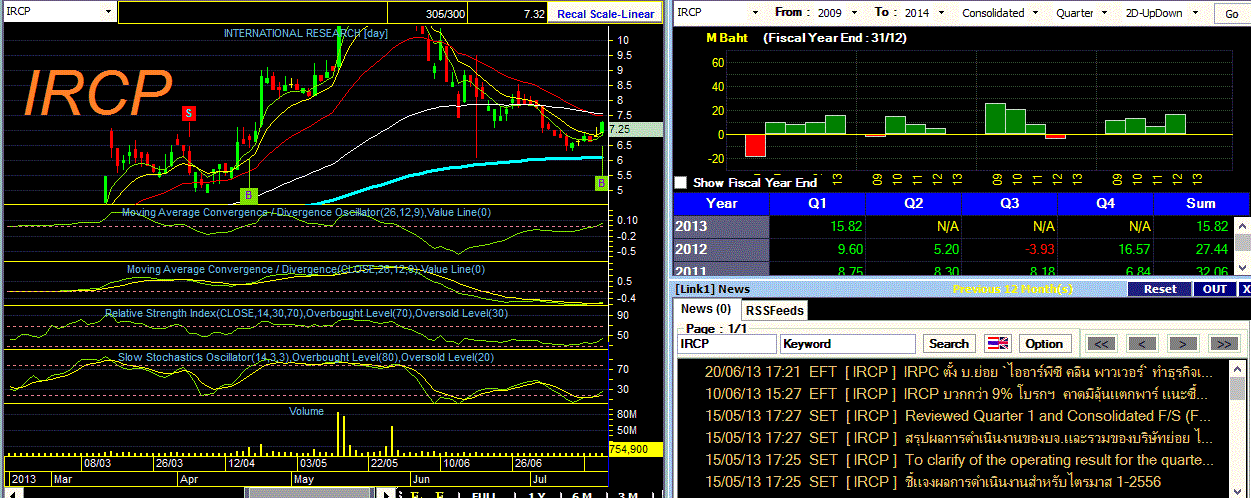Click the IRCP symbol field in news search
1251x498 pixels.
[726, 343]
